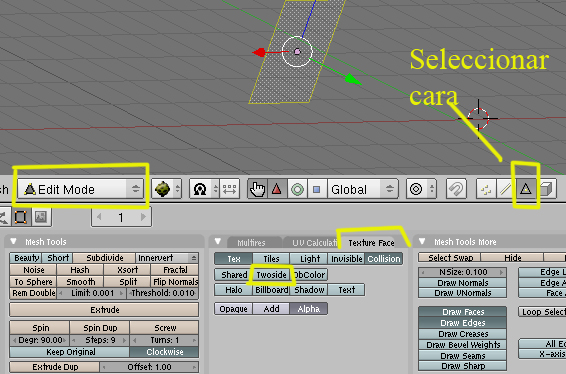Select the green ring rotate manipulator
Image resolution: width=566 pixels, height=374 pixels.
coord(297,189)
